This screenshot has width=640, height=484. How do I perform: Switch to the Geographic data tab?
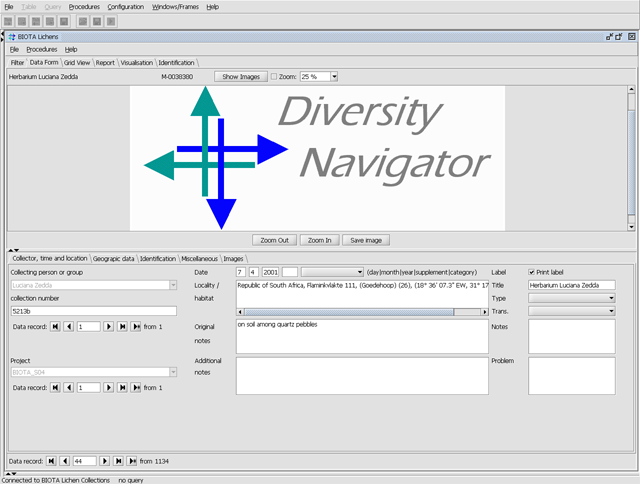coord(113,259)
